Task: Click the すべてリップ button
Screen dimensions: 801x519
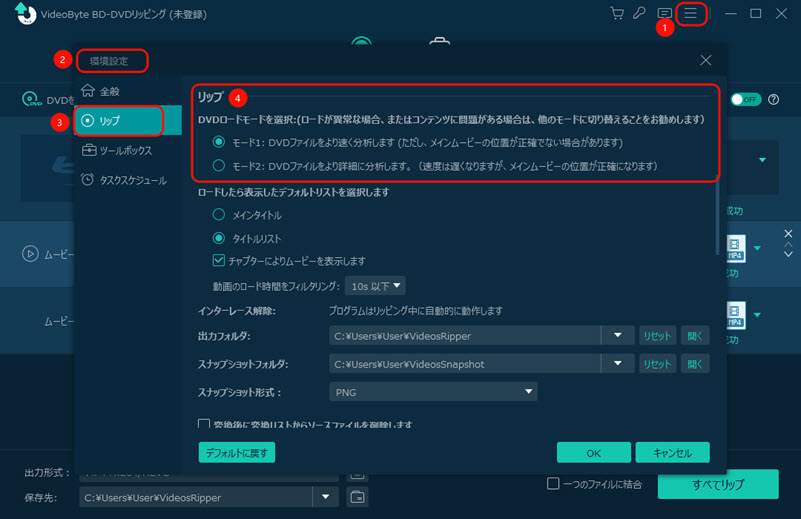Action: 718,484
